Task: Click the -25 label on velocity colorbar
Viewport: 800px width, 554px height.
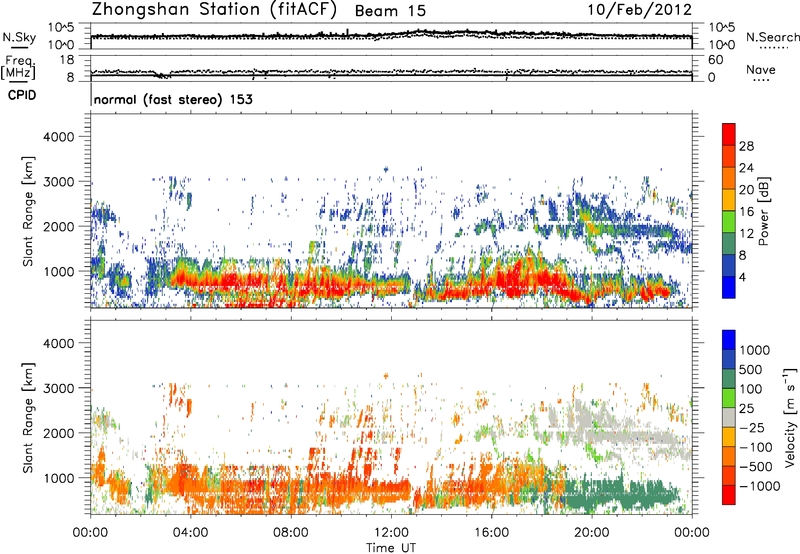Action: 754,428
